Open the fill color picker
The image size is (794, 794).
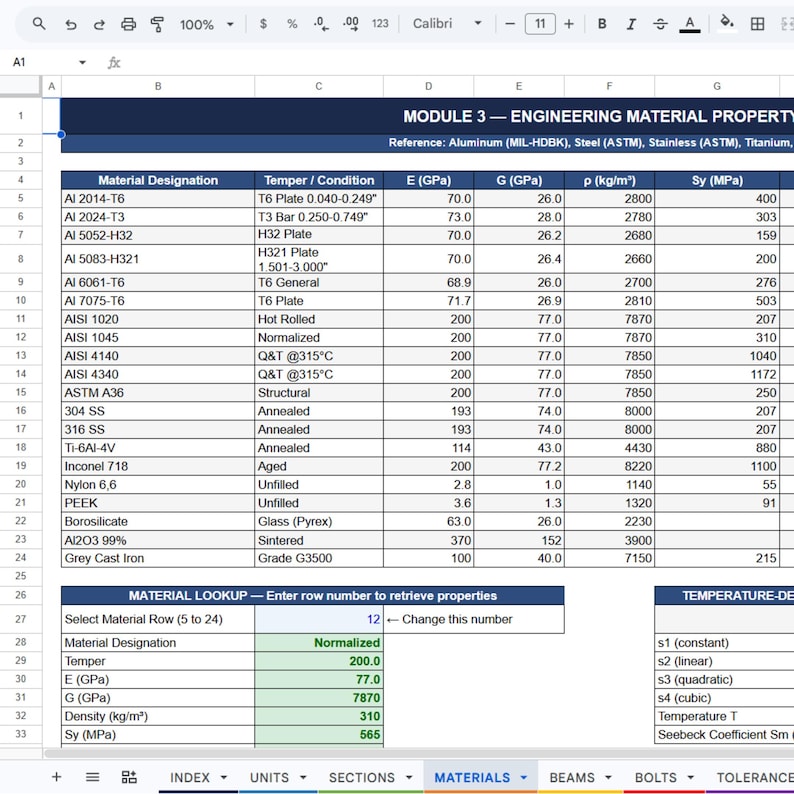(727, 23)
